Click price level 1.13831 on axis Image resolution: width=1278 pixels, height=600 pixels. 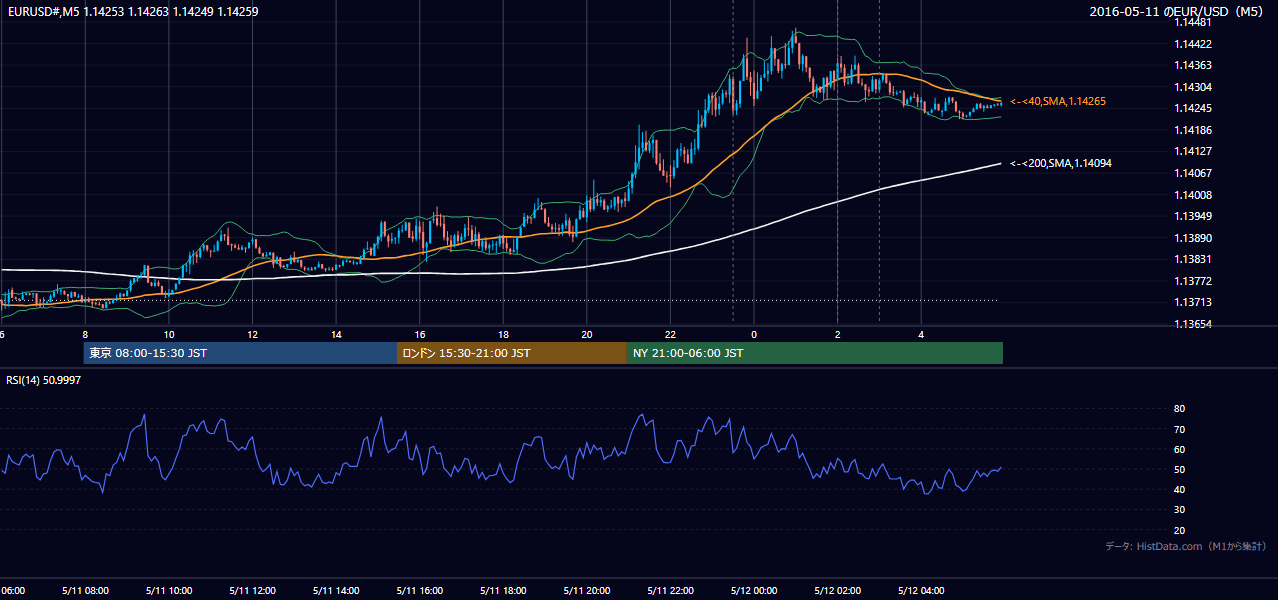1193,259
